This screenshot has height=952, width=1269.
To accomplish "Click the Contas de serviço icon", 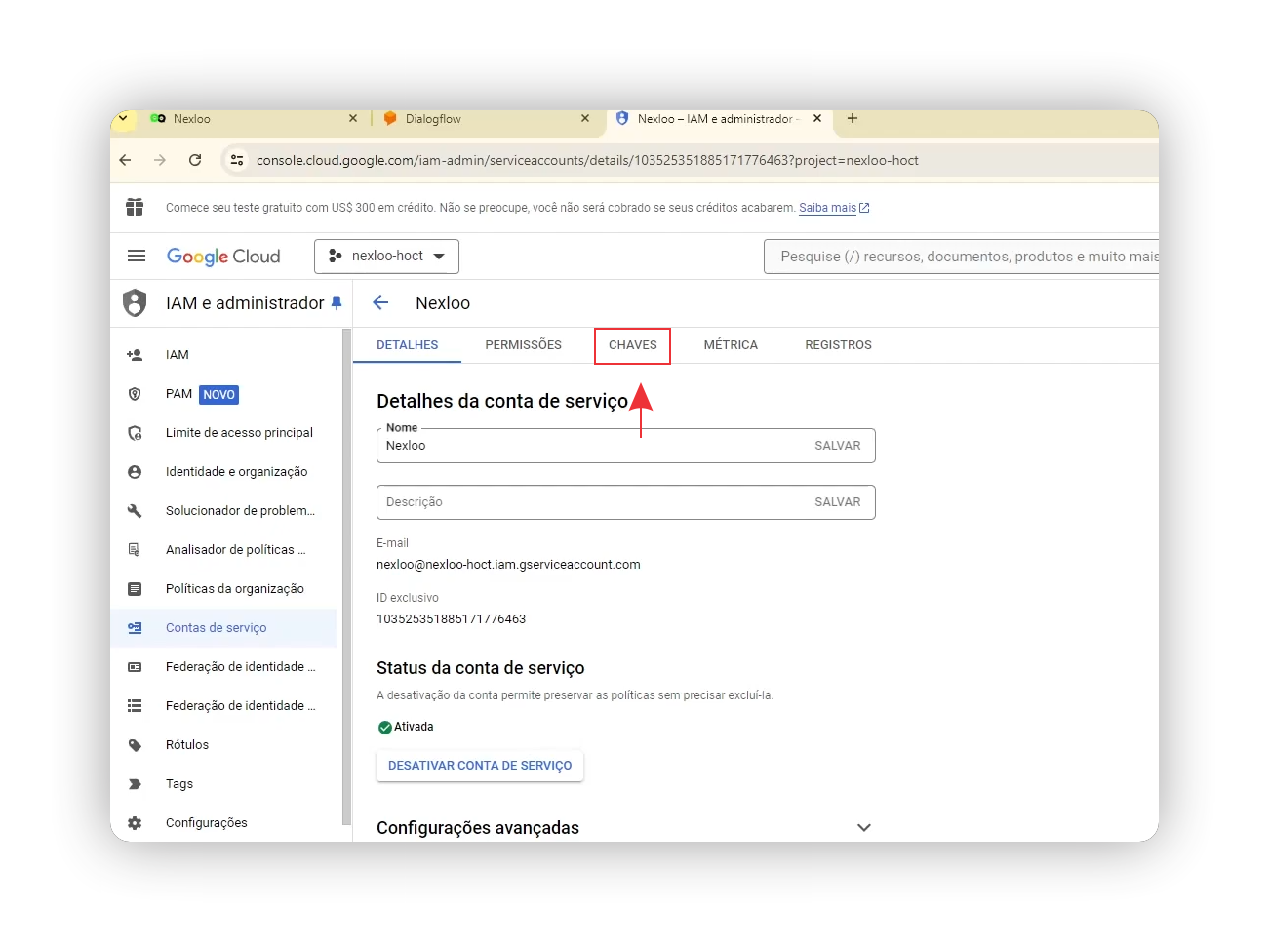I will [135, 628].
